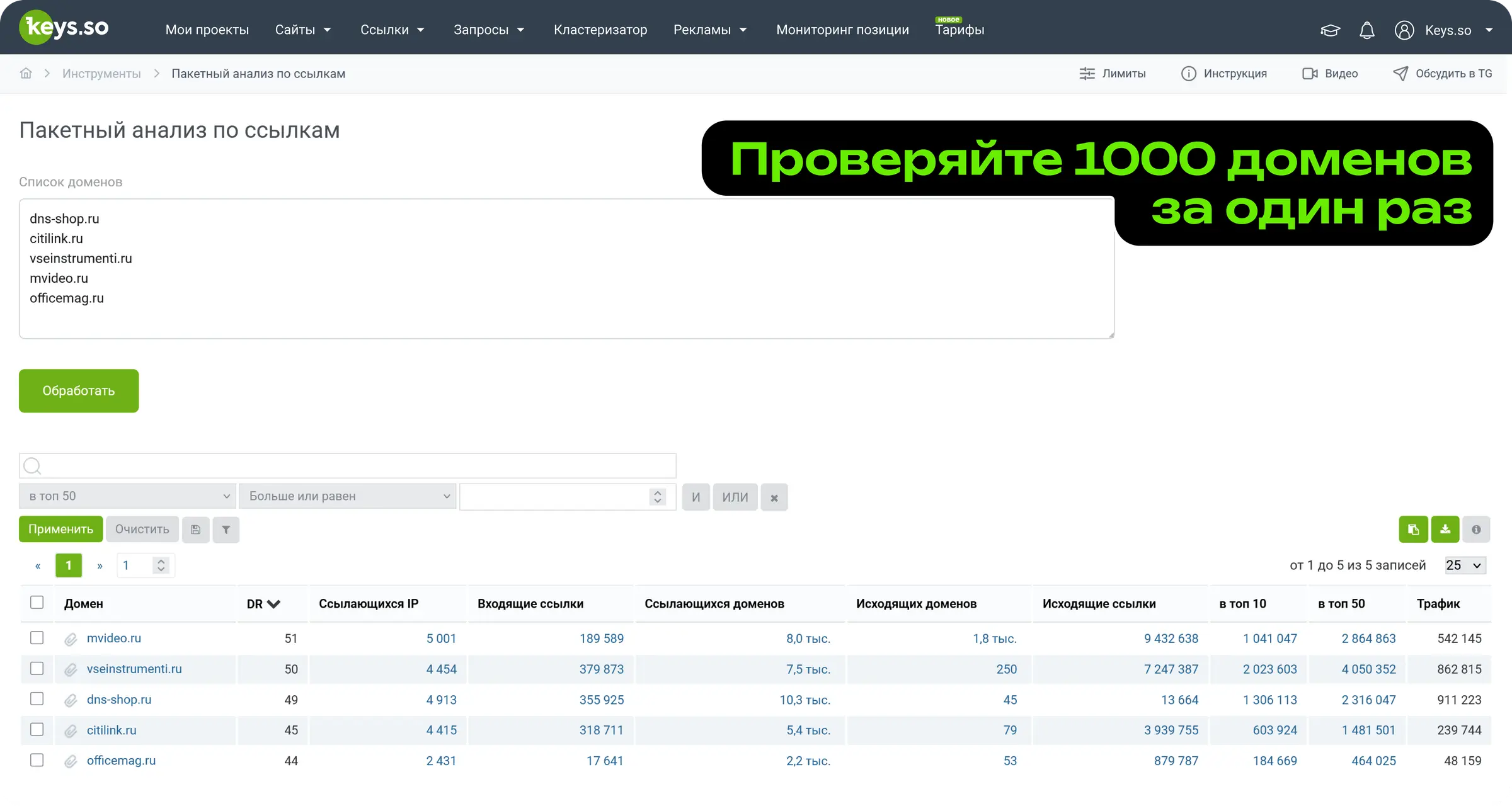The height and width of the screenshot is (806, 1512).
Task: Click the funnel filter icon button
Action: point(226,530)
